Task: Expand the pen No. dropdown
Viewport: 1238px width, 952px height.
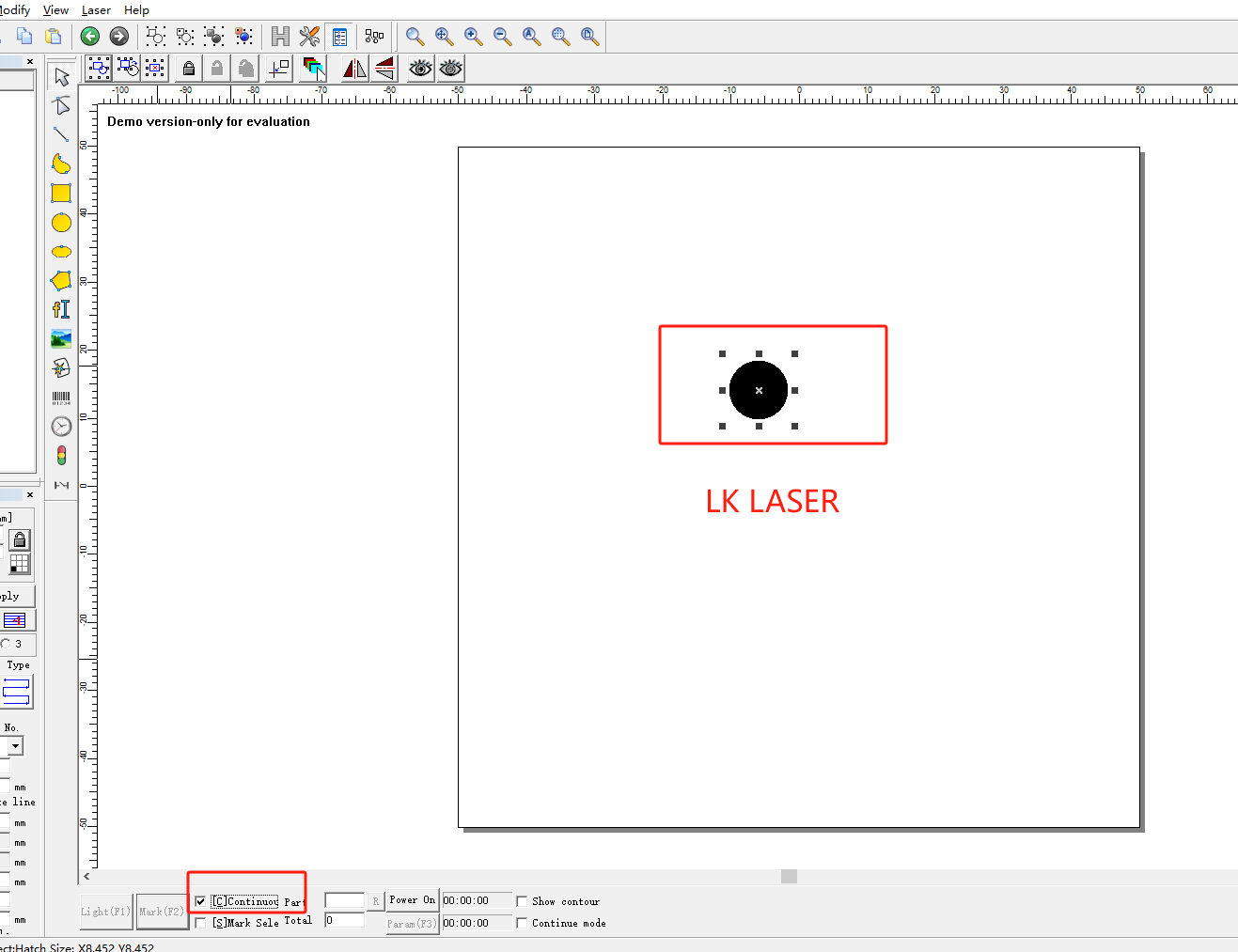Action: pyautogui.click(x=15, y=746)
